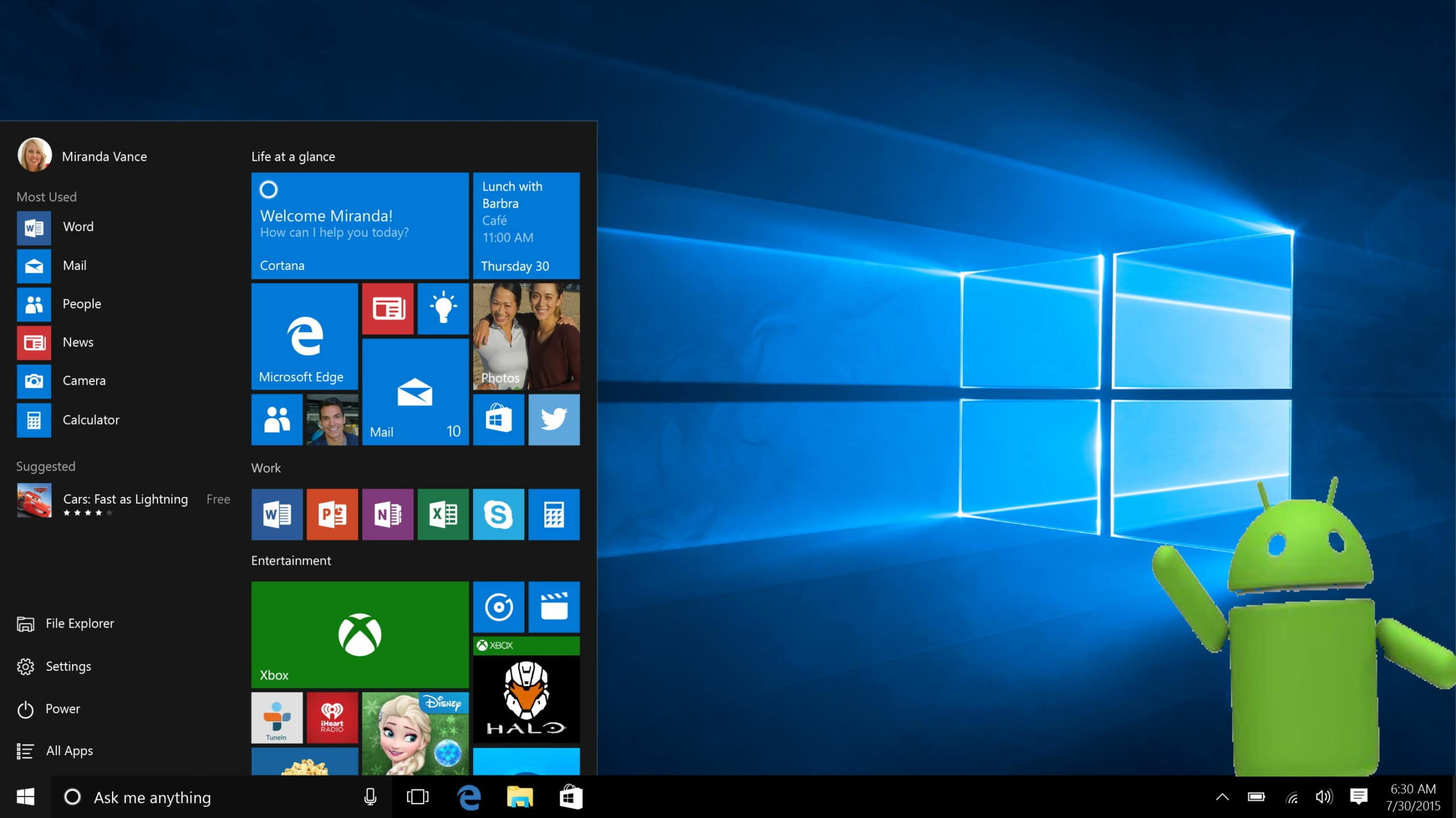Viewport: 1456px width, 818px height.
Task: Launch the large Xbox tile
Action: point(360,634)
